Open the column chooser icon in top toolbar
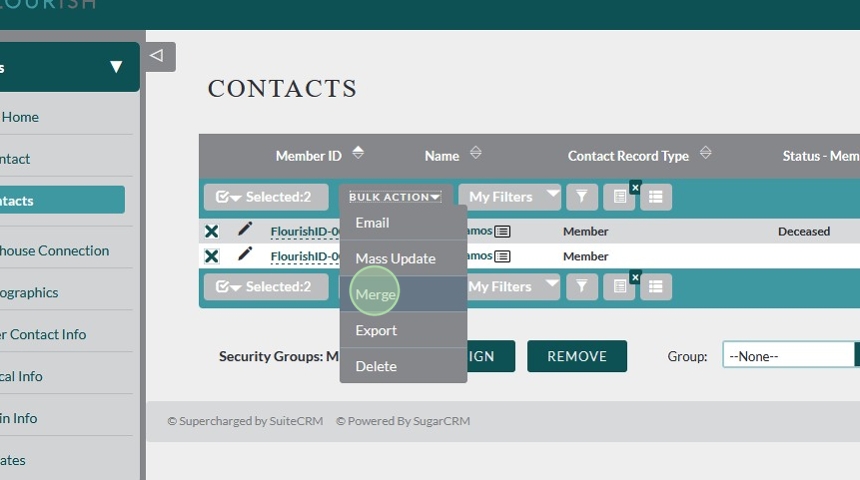The image size is (860, 480). point(620,197)
